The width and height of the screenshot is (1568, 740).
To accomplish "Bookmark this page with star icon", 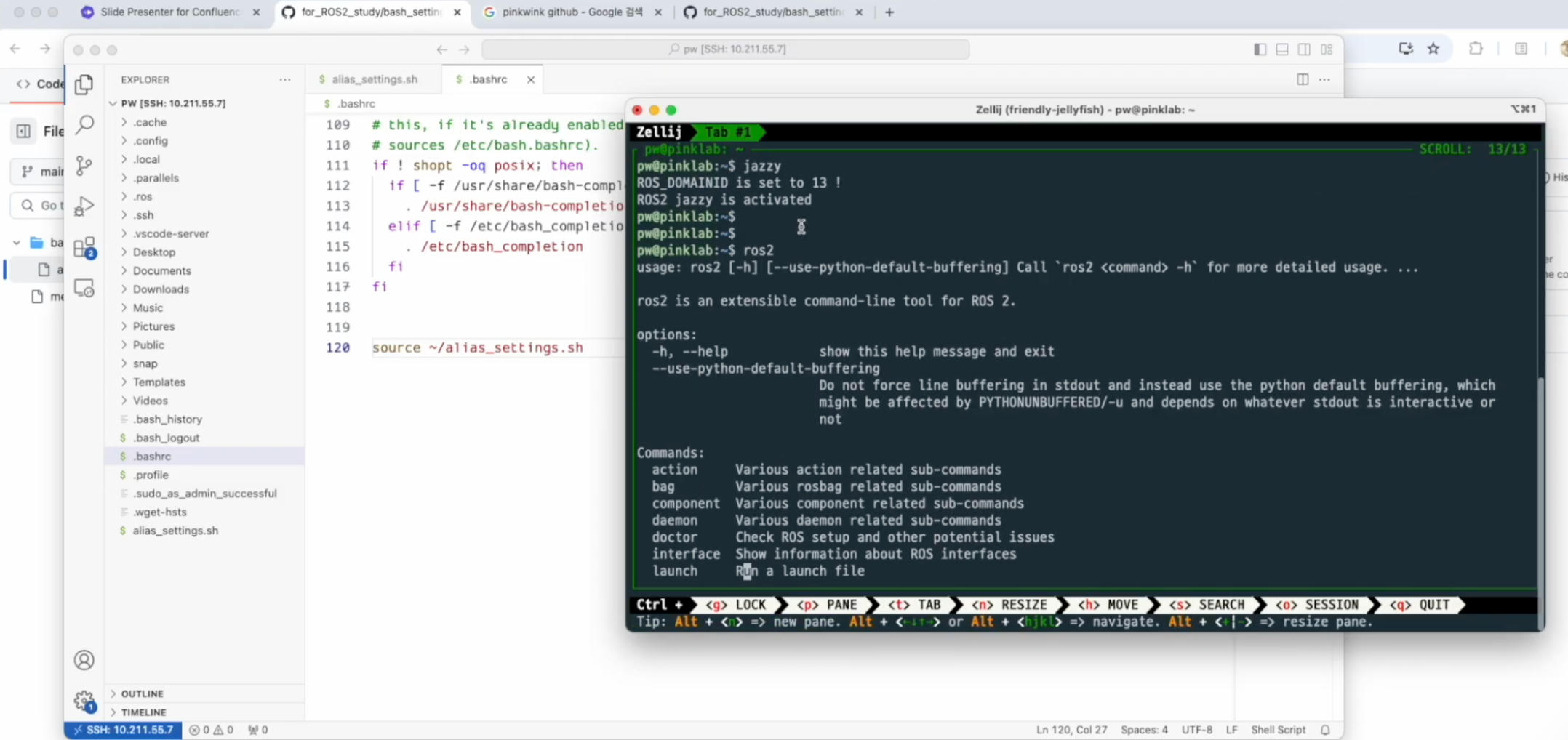I will click(1433, 49).
